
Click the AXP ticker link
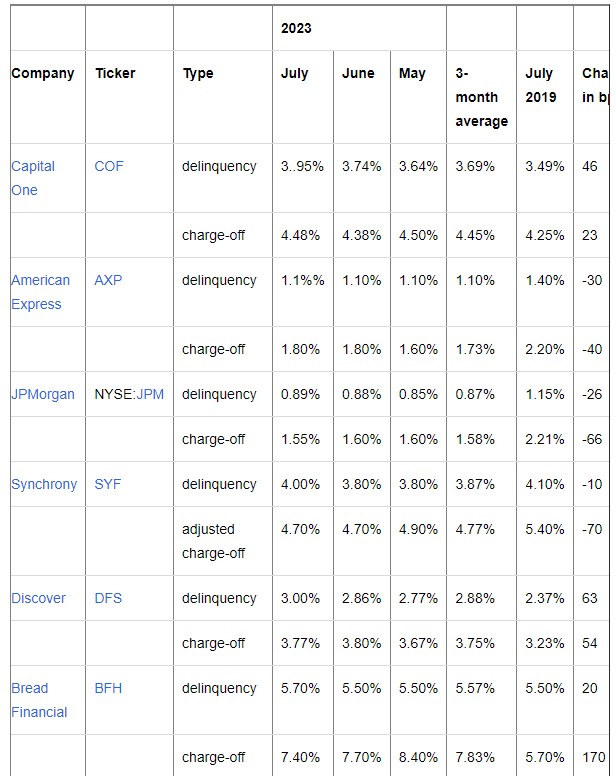tap(108, 281)
